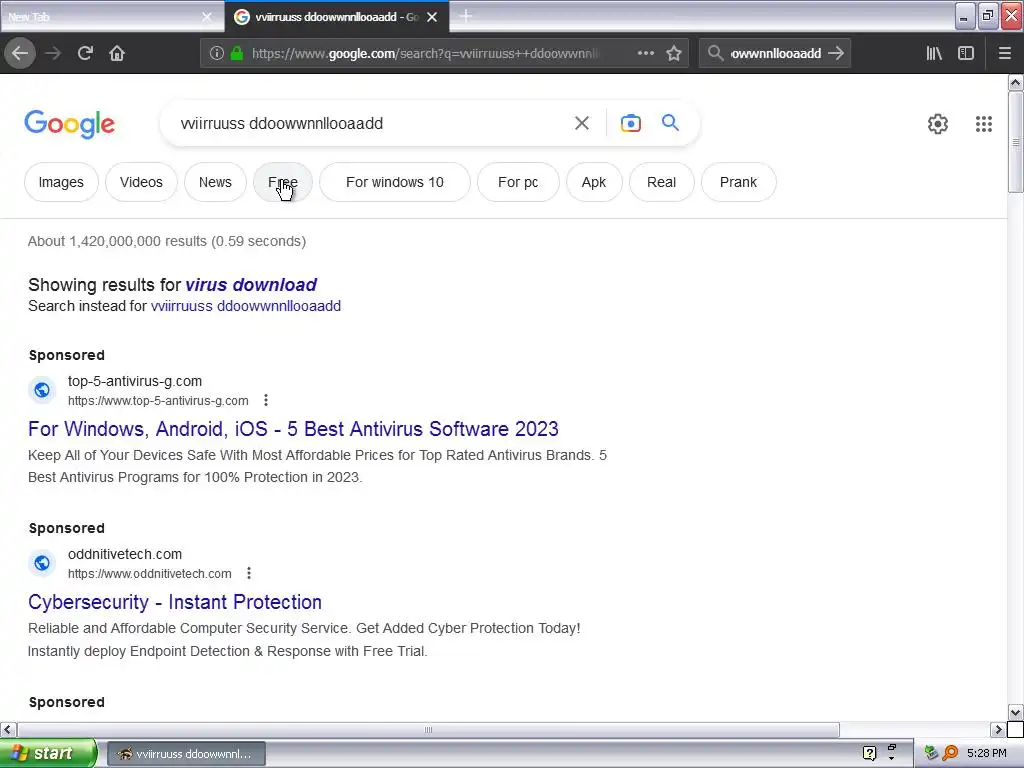Search by image with camera icon
The height and width of the screenshot is (768, 1024).
(x=631, y=123)
